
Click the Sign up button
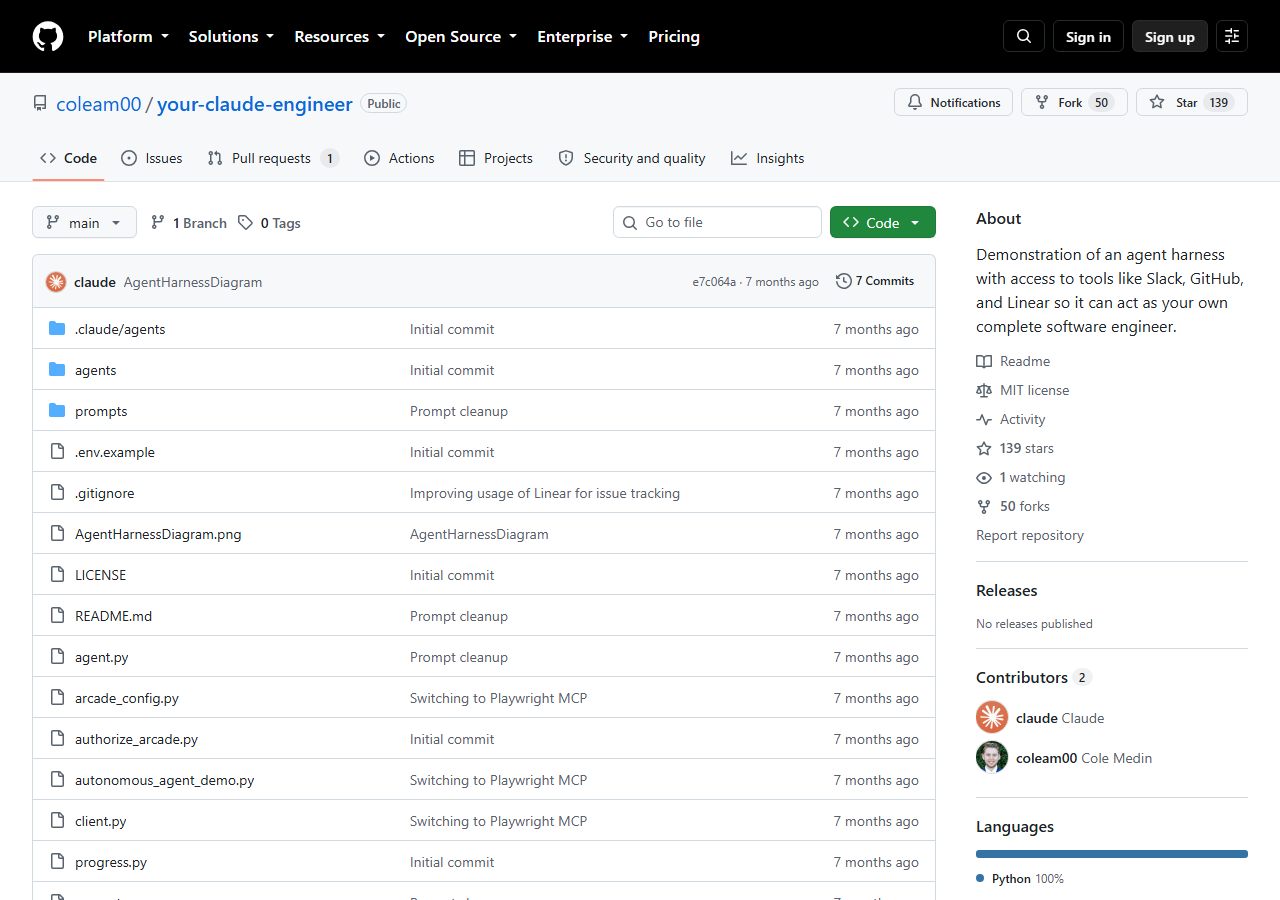[1170, 36]
